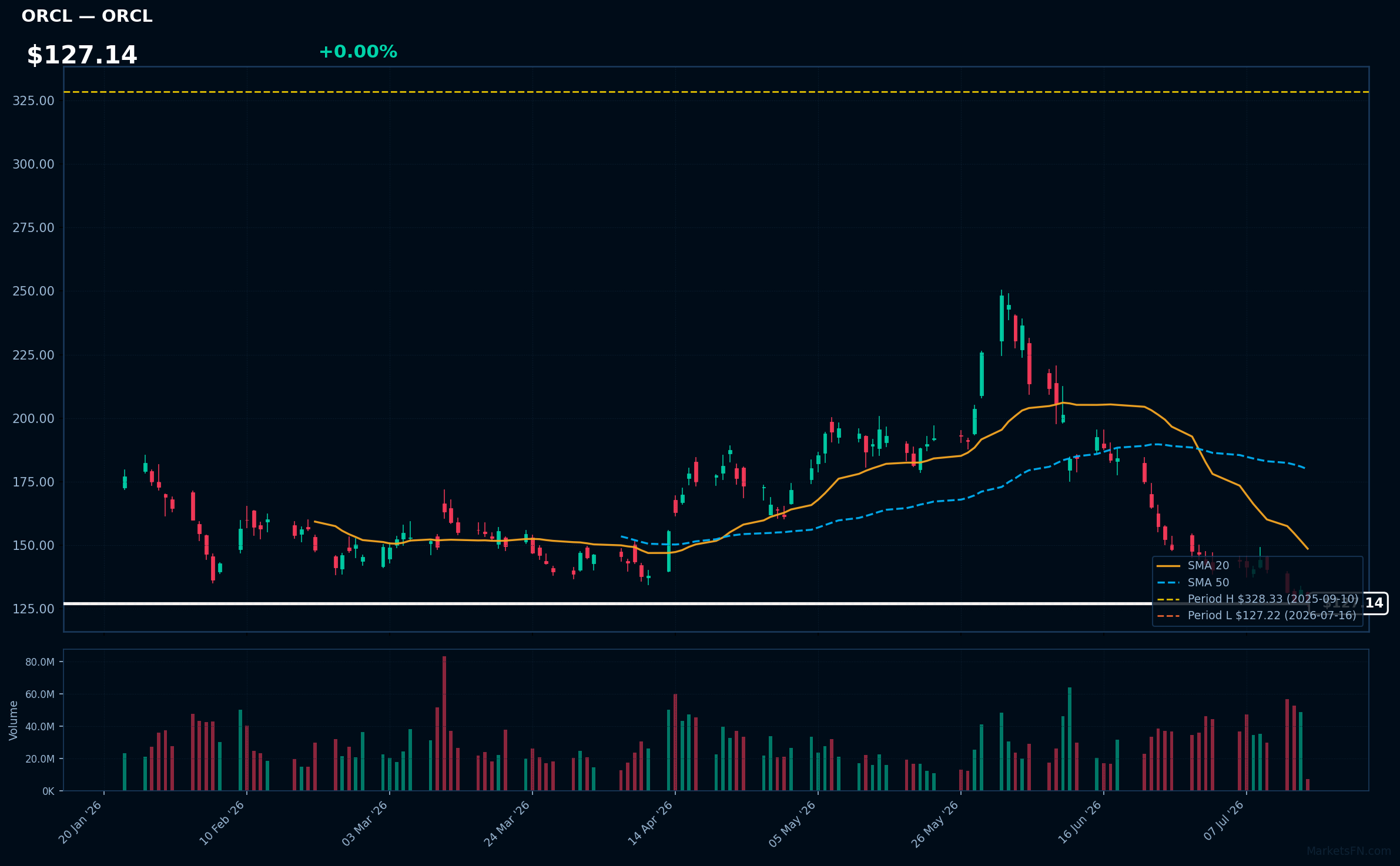The image size is (1400, 866).
Task: Click the Period L $127.22 legend entry
Action: pyautogui.click(x=1257, y=616)
